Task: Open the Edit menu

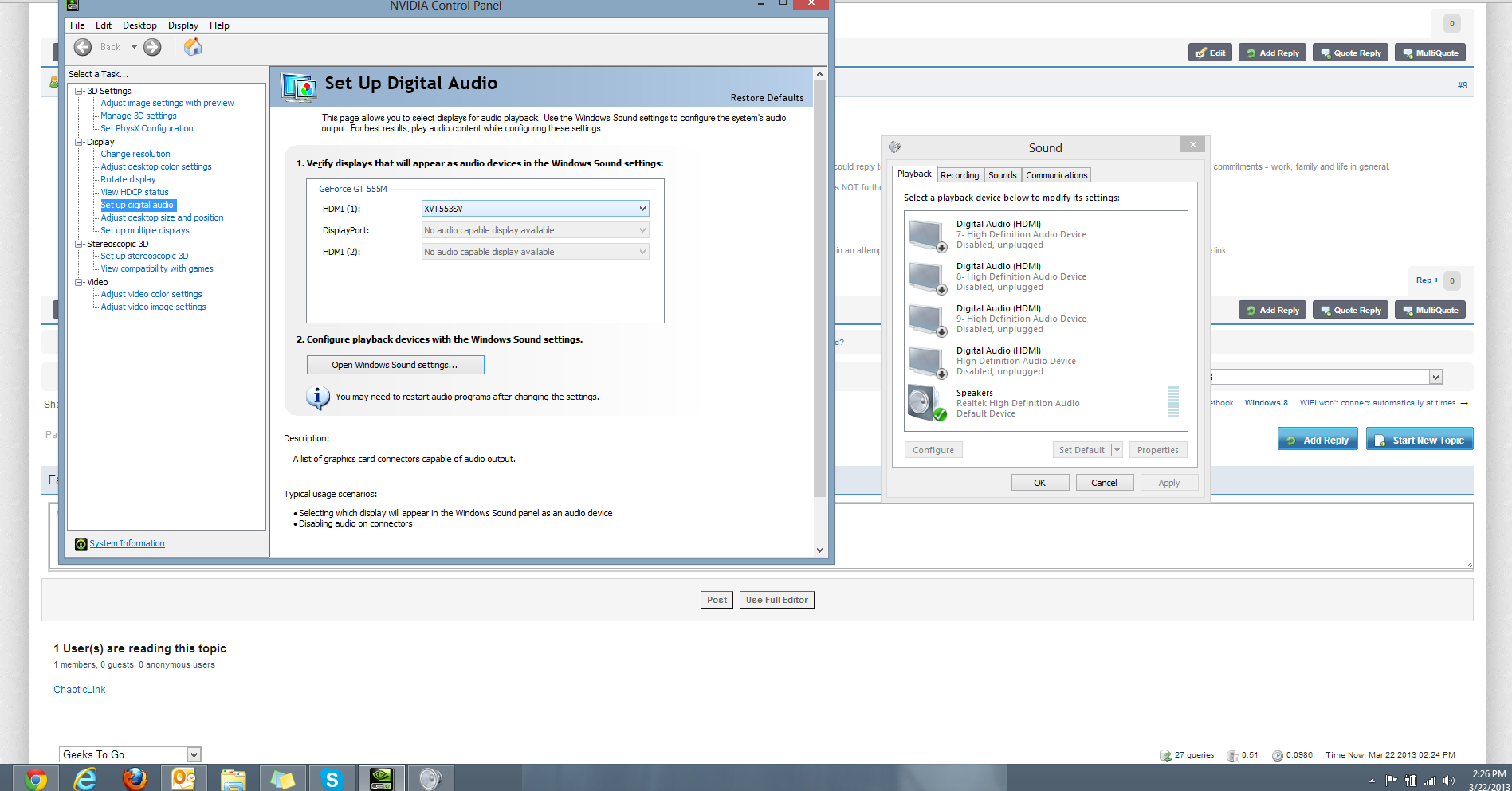Action: [104, 25]
